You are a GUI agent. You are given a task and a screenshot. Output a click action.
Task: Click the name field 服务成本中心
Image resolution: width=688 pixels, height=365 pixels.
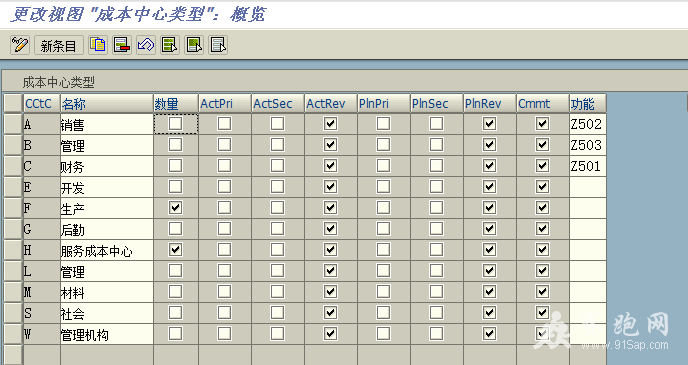107,250
